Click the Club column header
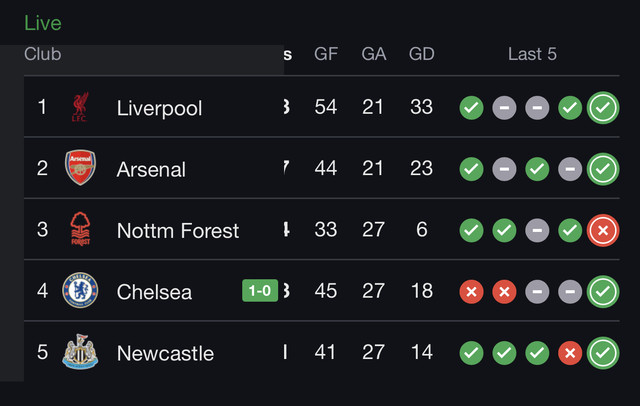640x406 pixels. pos(42,54)
